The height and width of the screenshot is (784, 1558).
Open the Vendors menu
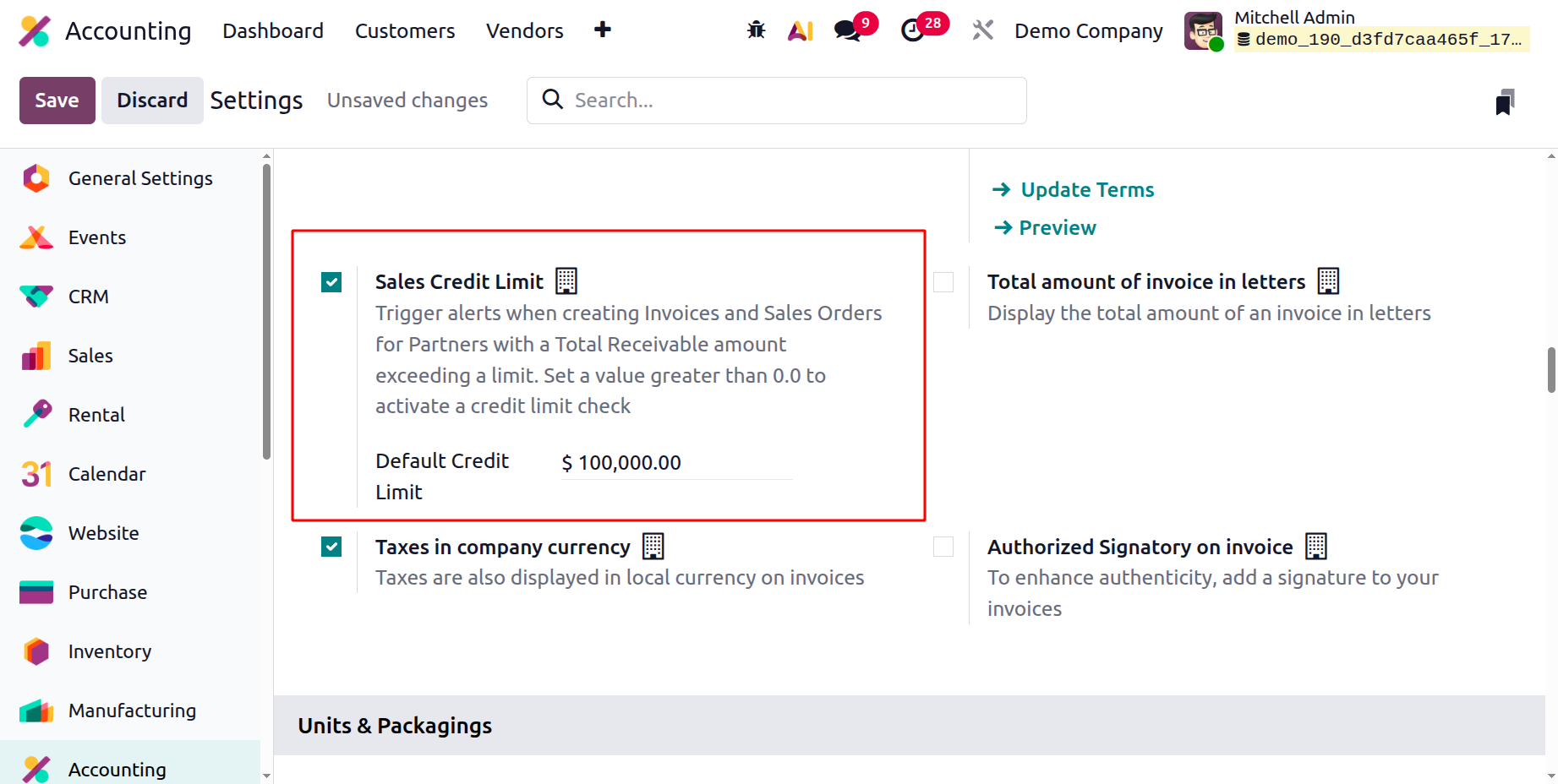coord(525,31)
